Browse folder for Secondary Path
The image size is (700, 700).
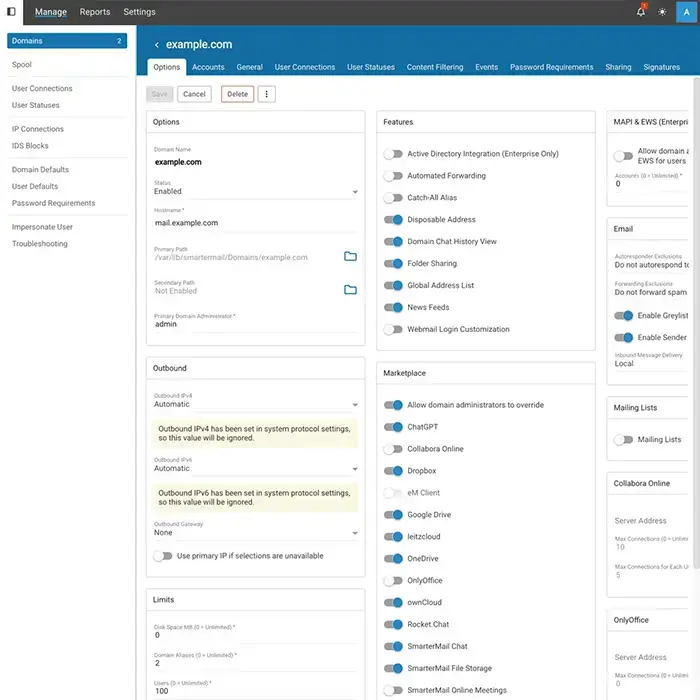point(350,290)
